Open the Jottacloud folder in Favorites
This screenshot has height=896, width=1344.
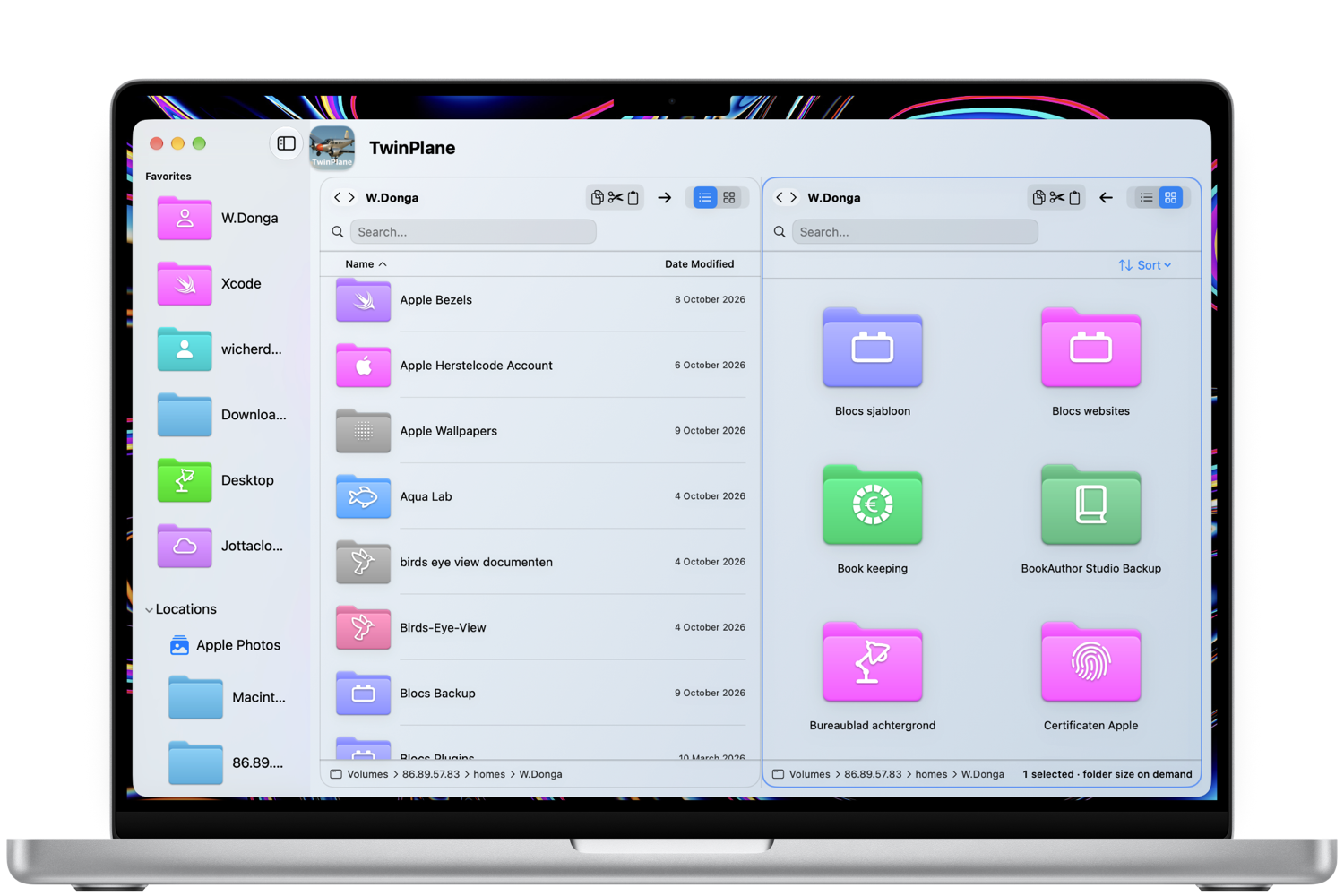pyautogui.click(x=220, y=546)
